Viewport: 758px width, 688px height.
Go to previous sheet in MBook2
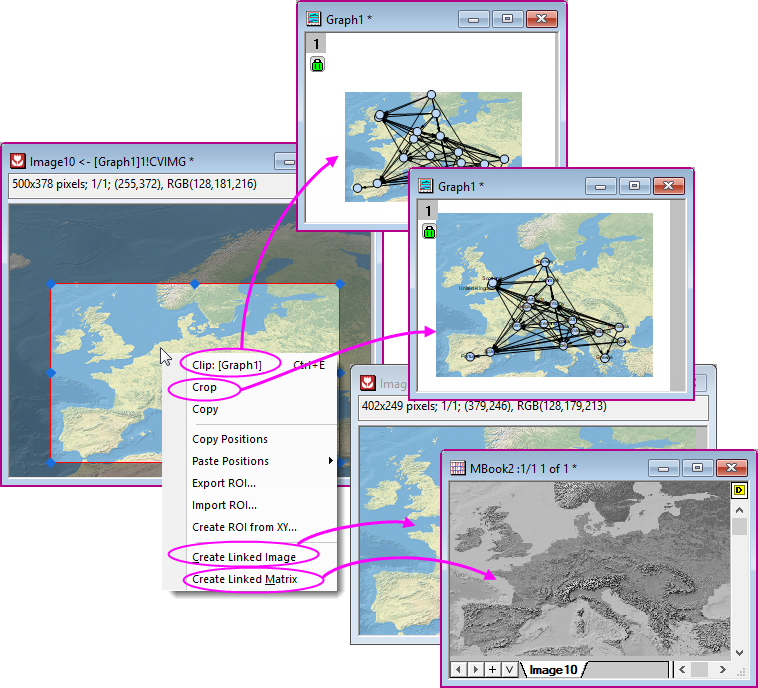(x=458, y=670)
